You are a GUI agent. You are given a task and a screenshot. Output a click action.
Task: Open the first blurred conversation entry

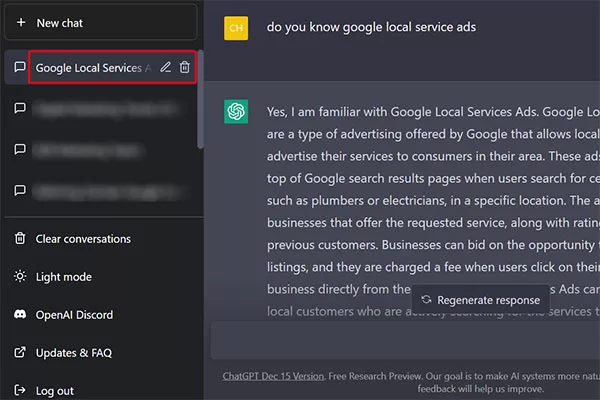point(103,108)
